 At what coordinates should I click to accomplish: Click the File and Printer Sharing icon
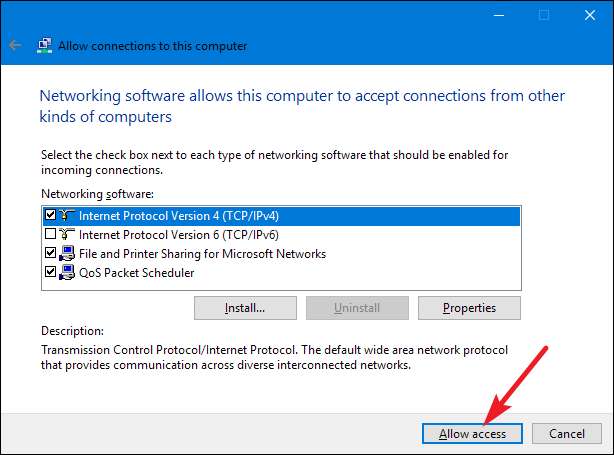click(x=67, y=253)
